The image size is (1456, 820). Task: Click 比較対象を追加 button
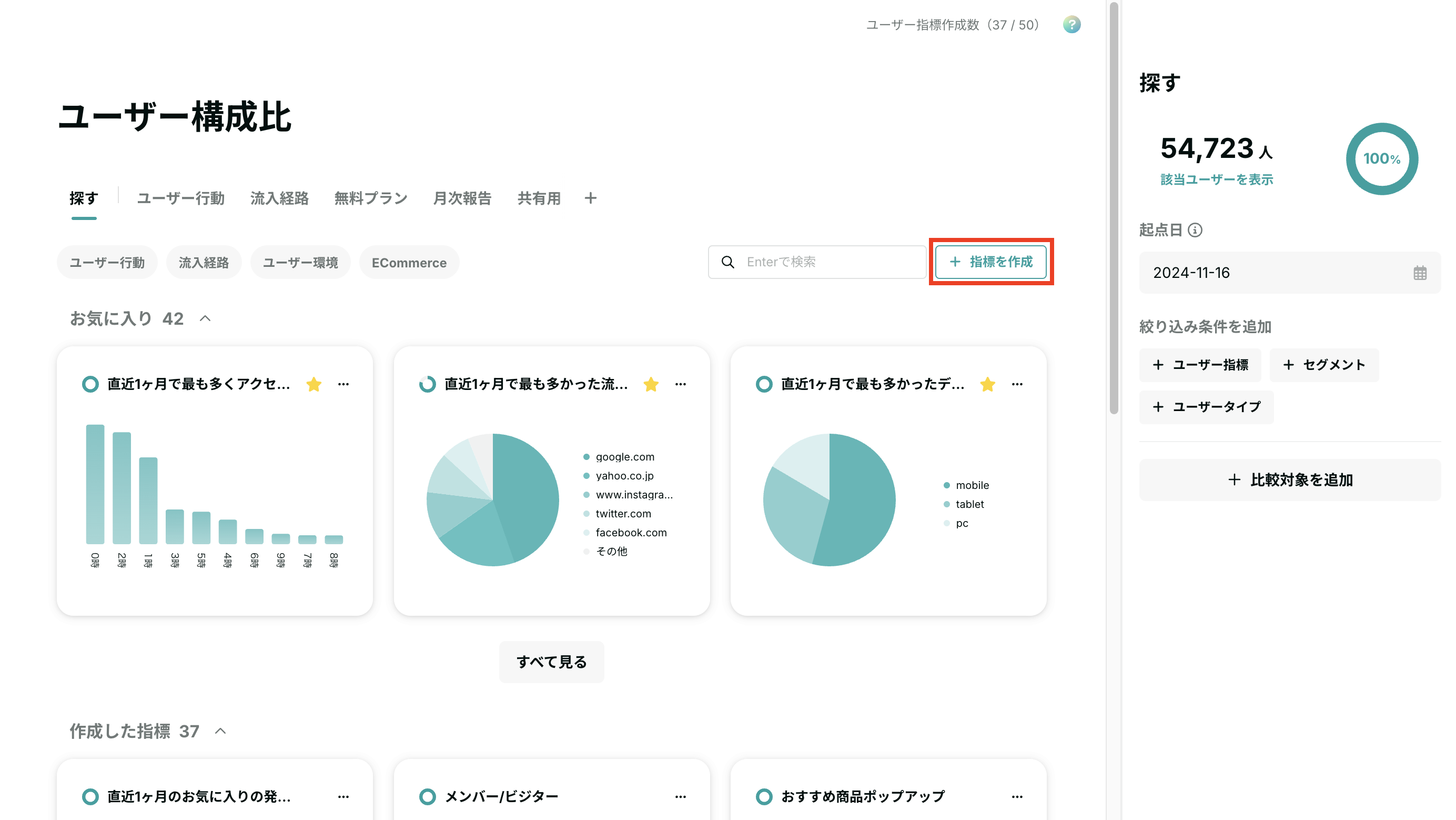[x=1289, y=479]
